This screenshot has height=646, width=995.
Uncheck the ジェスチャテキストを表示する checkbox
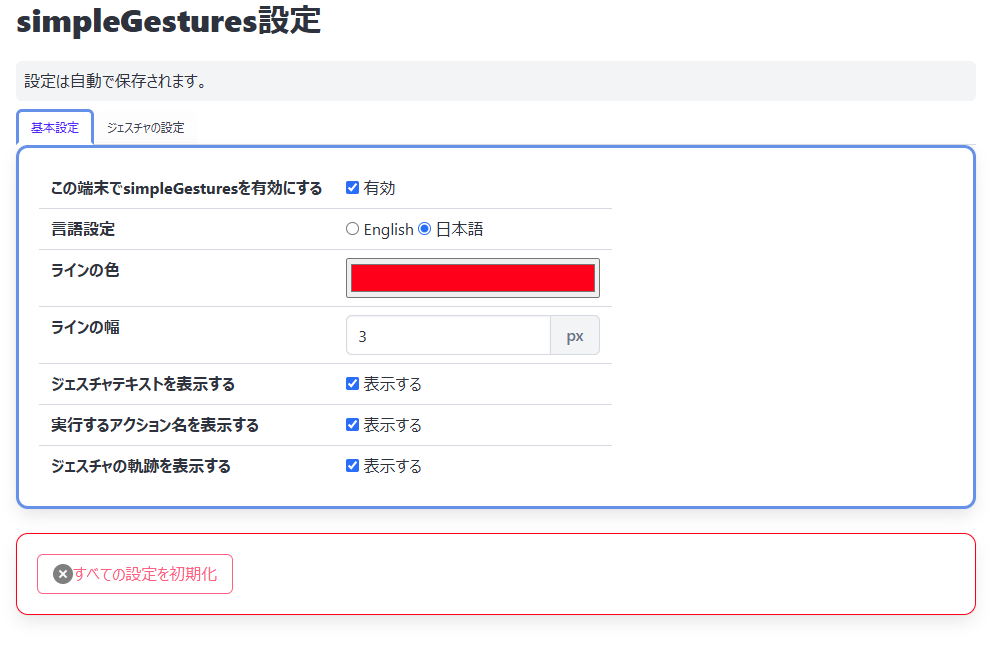coord(352,384)
